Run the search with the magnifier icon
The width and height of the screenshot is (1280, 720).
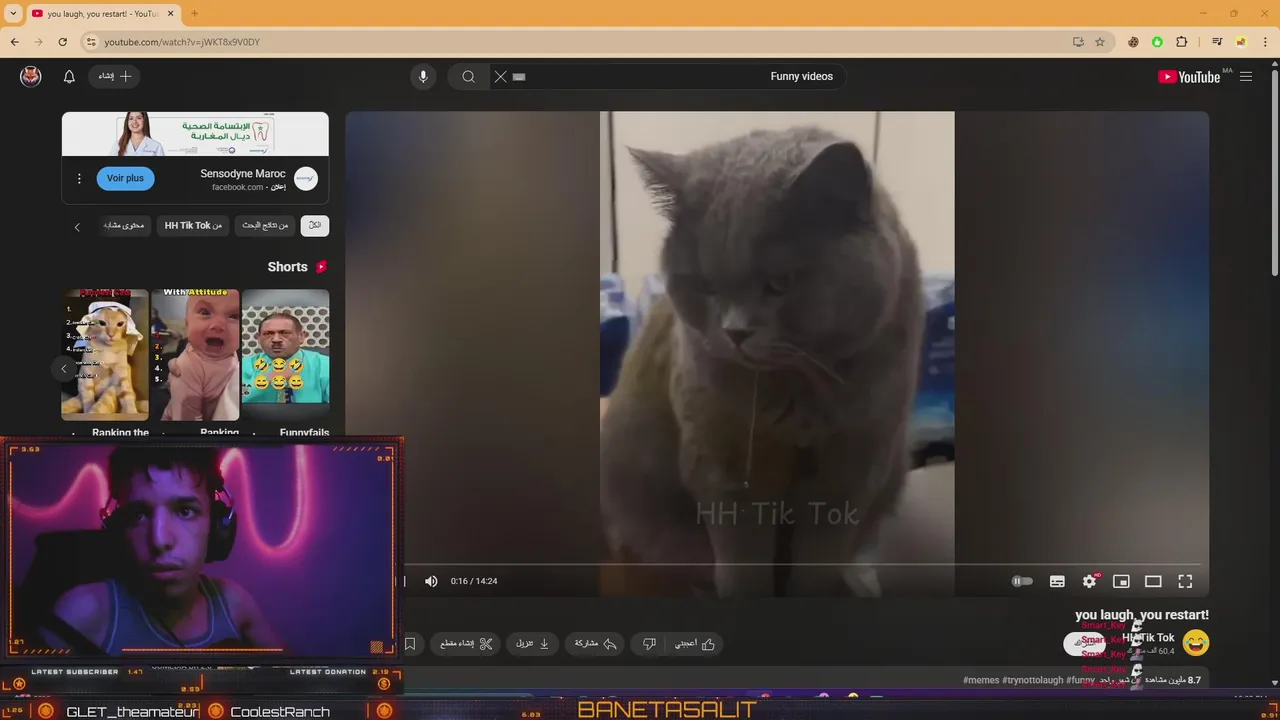pyautogui.click(x=468, y=77)
